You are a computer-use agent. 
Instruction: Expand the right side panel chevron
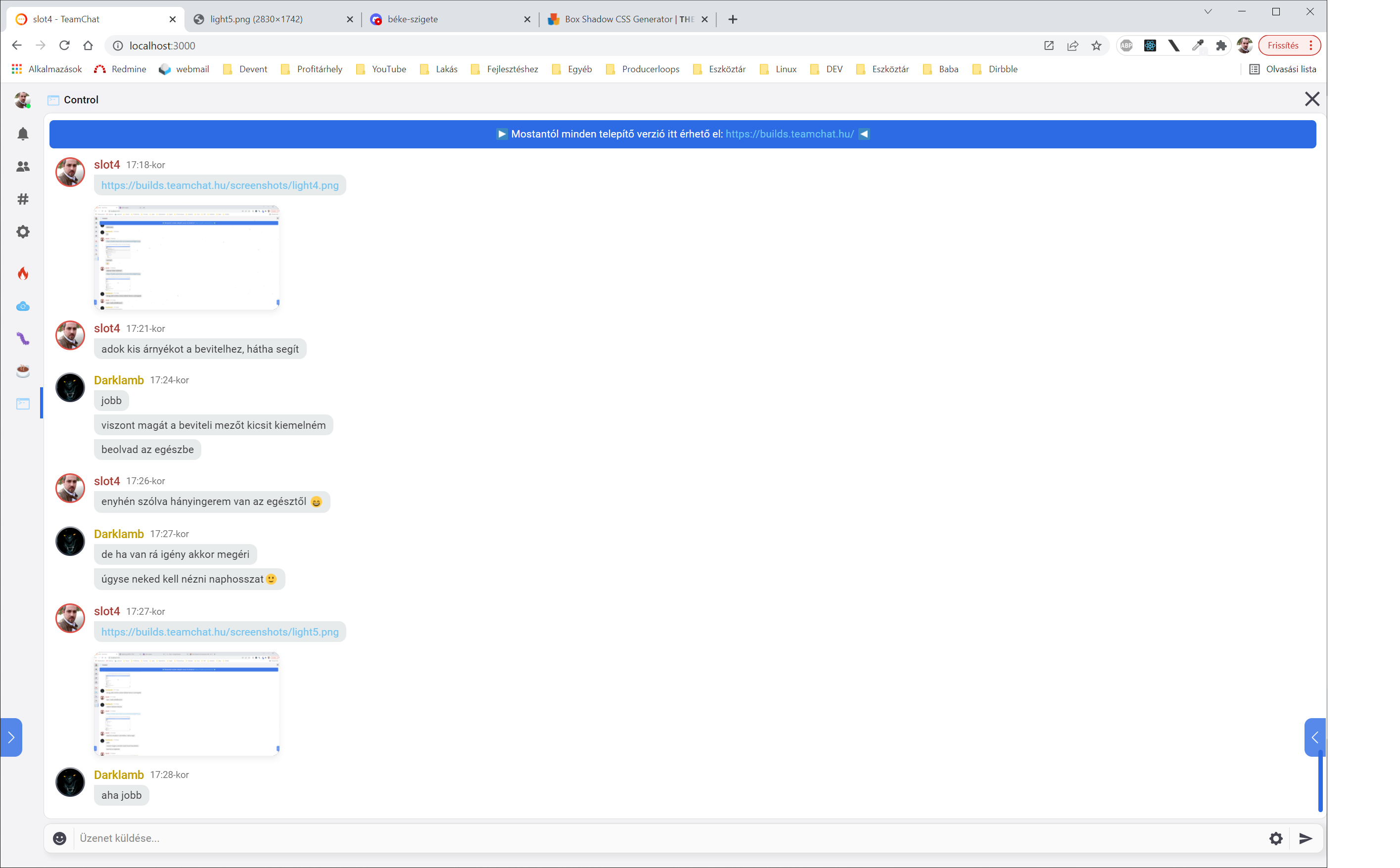pyautogui.click(x=1314, y=737)
